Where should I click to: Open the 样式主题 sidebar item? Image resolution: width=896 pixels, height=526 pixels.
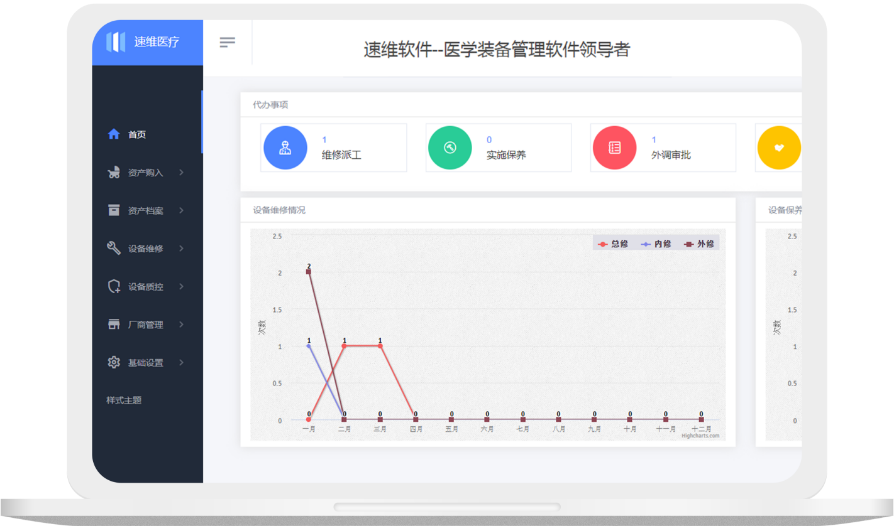pos(124,400)
